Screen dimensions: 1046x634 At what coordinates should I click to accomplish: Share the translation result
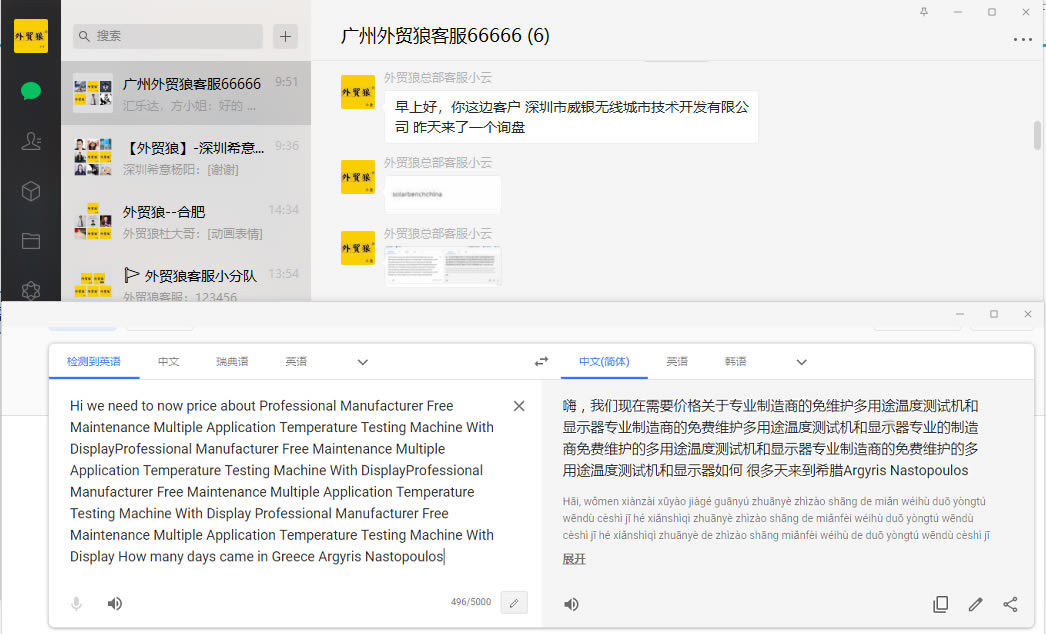tap(1010, 604)
